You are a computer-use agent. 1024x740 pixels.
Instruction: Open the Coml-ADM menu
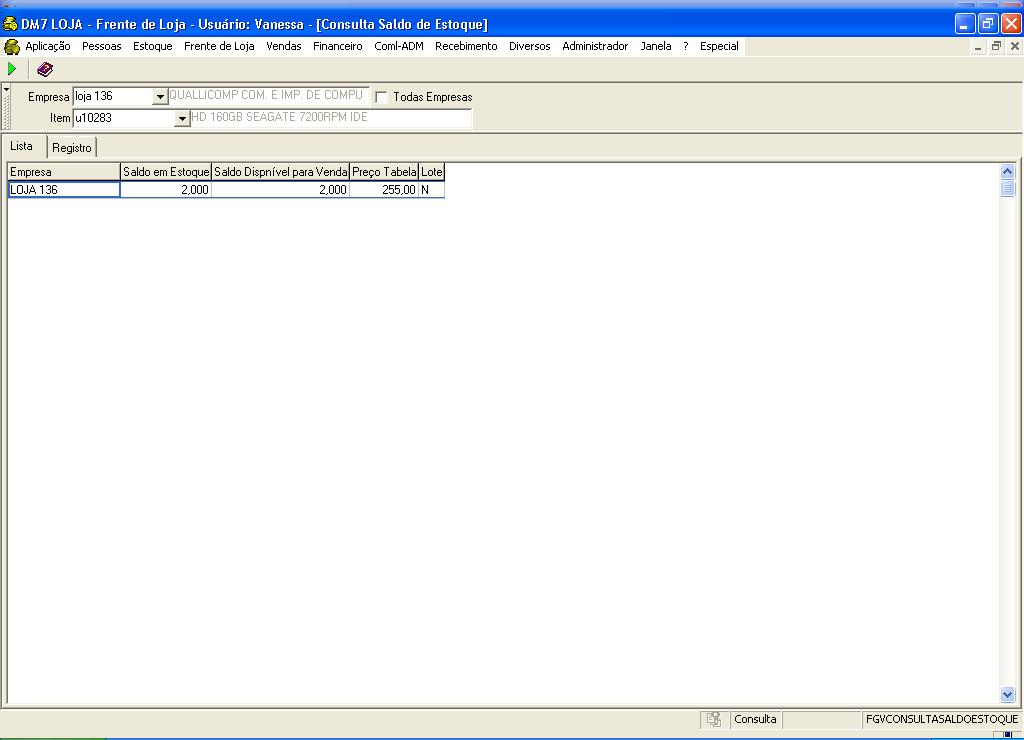[x=399, y=46]
